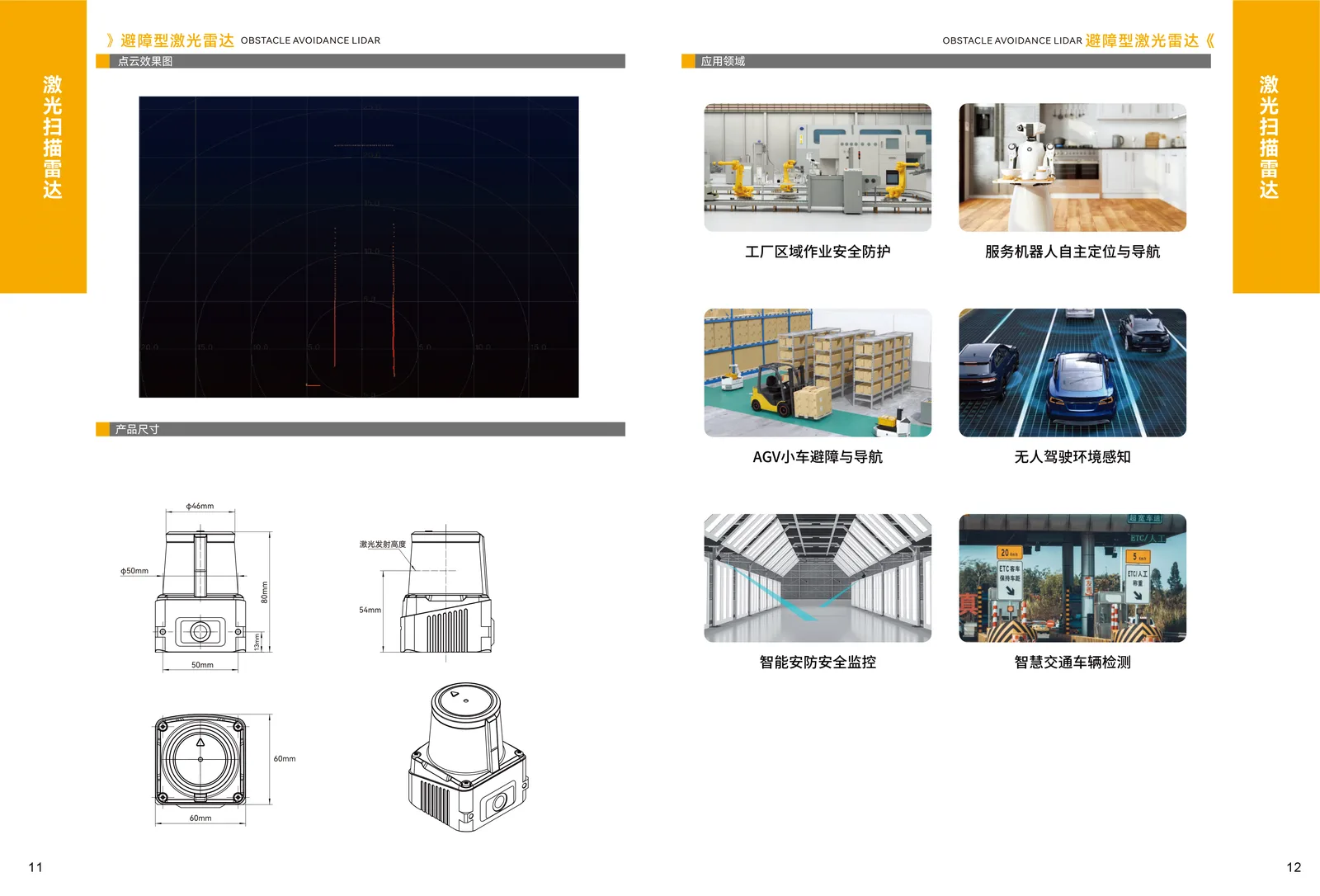This screenshot has width=1320, height=896.
Task: Click orange square beside 应用领域
Action: tap(688, 61)
